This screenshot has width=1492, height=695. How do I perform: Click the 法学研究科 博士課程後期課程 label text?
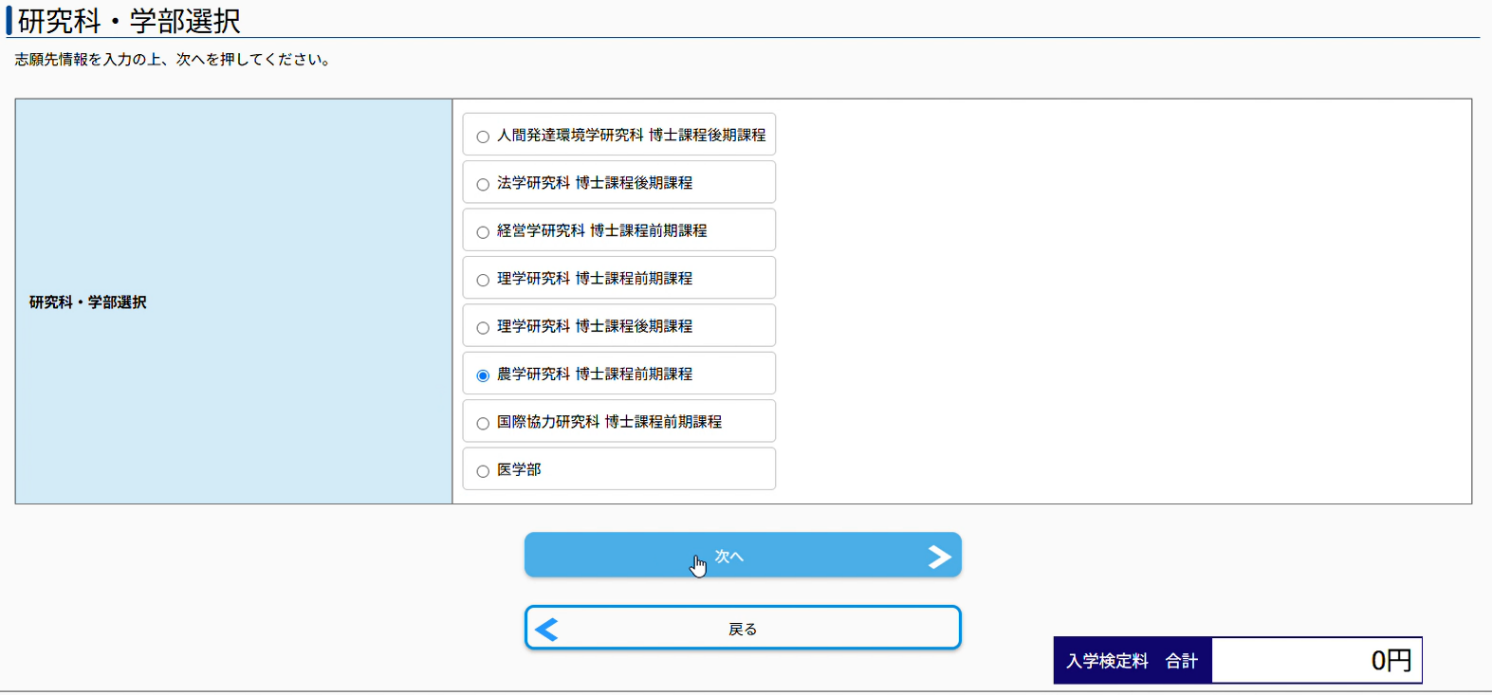tap(594, 183)
